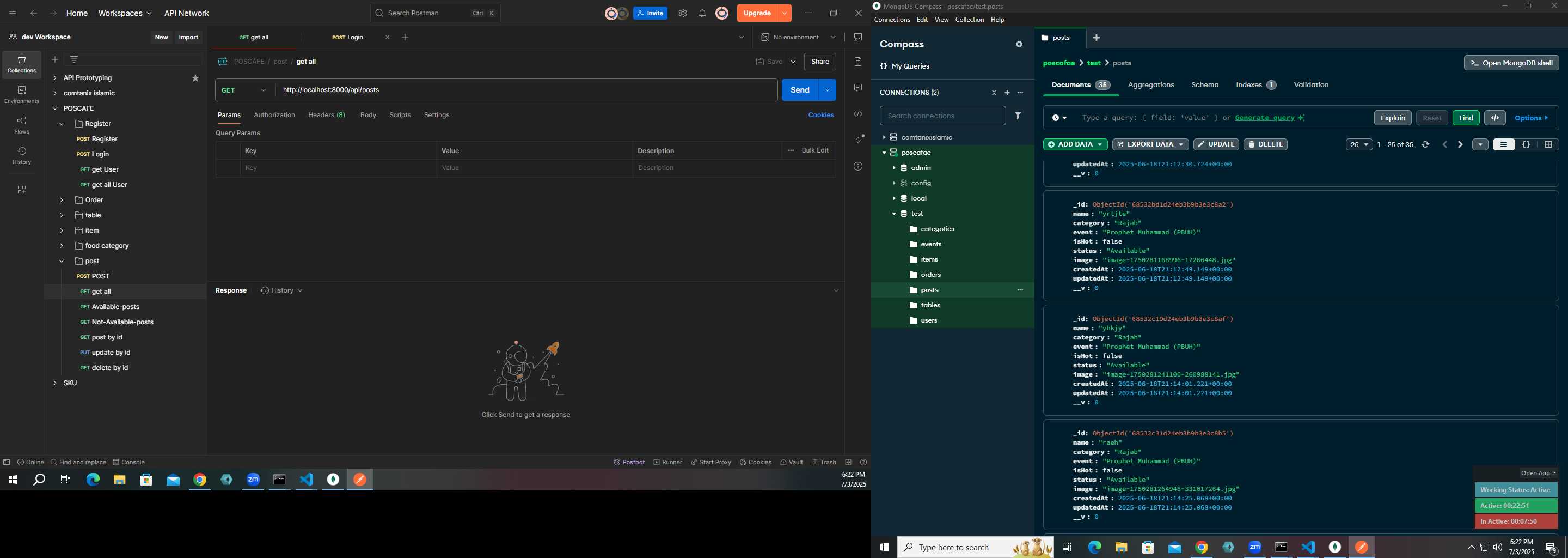This screenshot has height=558, width=1568.
Task: Open new Compass tab with plus
Action: (x=1097, y=38)
